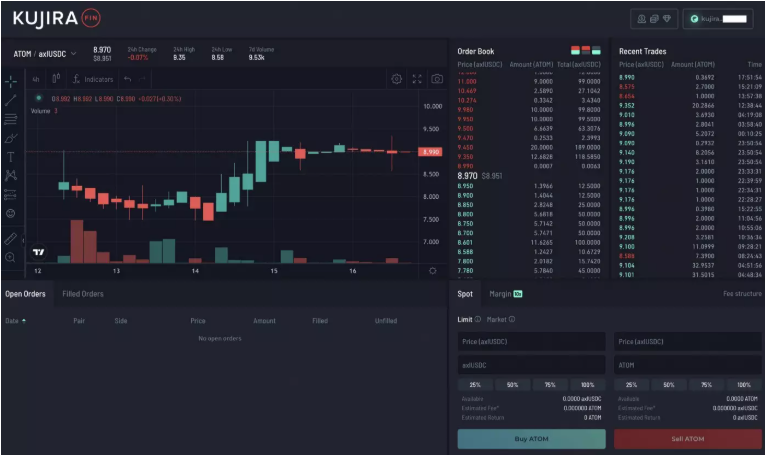Collapse the drawing toolbar side arrow
Image resolution: width=765 pixels, height=455 pixels.
coord(23,239)
